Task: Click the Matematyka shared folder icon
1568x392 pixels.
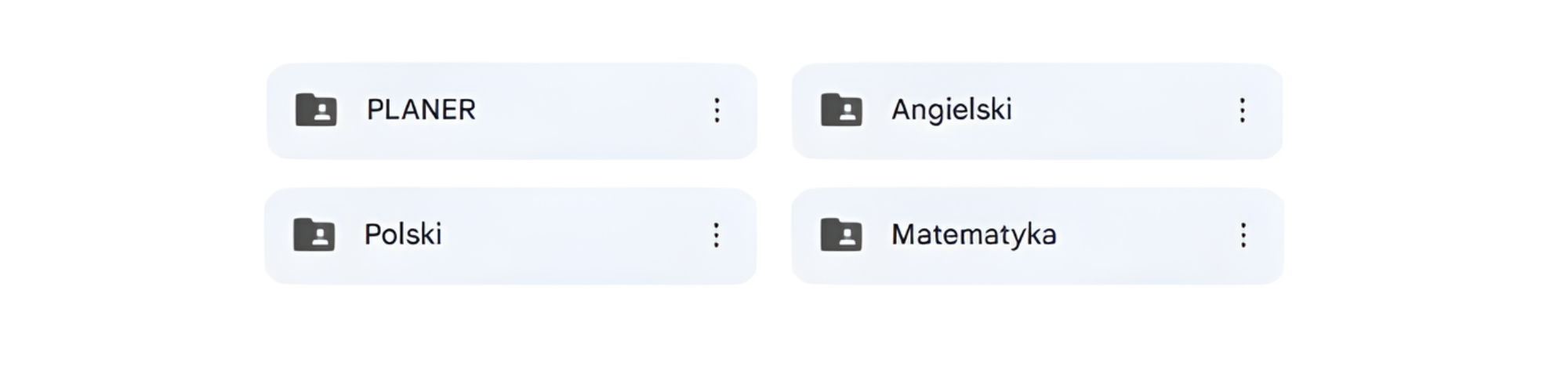Action: pyautogui.click(x=841, y=234)
